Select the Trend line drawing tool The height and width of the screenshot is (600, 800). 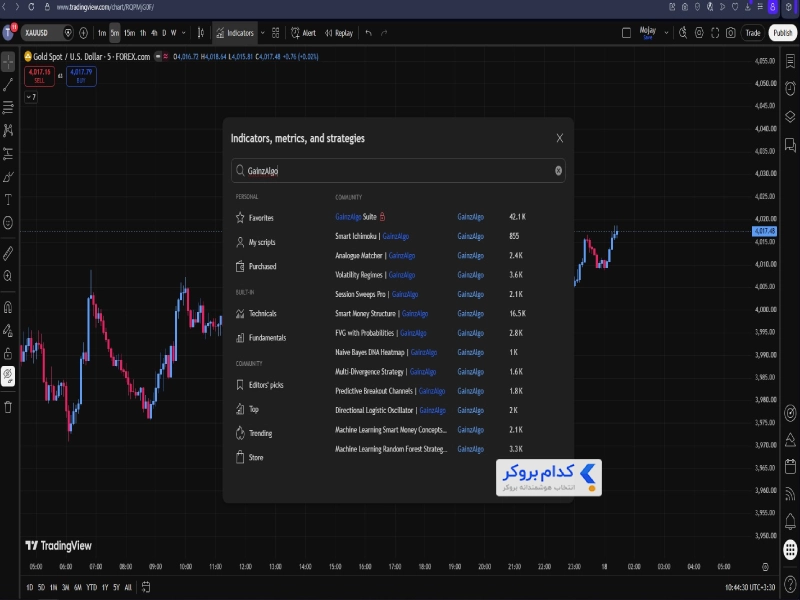pyautogui.click(x=8, y=85)
